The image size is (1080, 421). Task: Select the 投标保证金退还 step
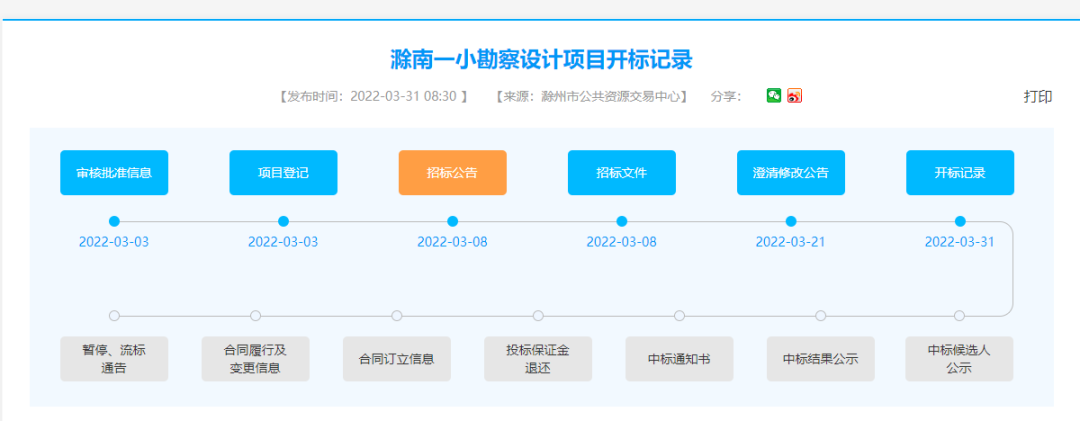538,358
